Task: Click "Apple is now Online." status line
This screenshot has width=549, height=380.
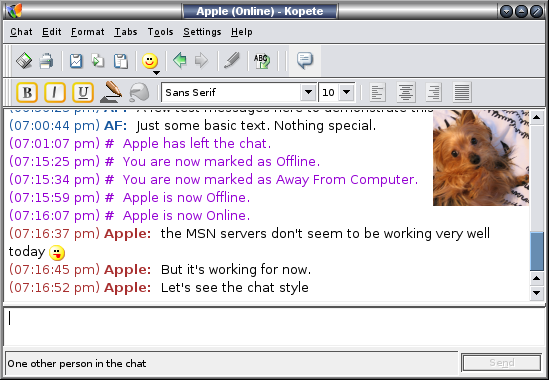Action: coord(186,216)
